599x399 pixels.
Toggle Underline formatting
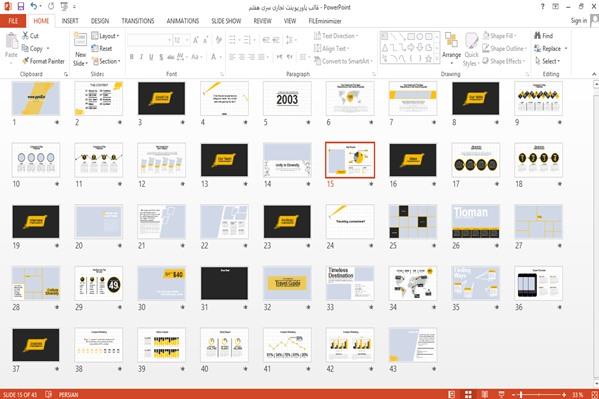pyautogui.click(x=151, y=57)
